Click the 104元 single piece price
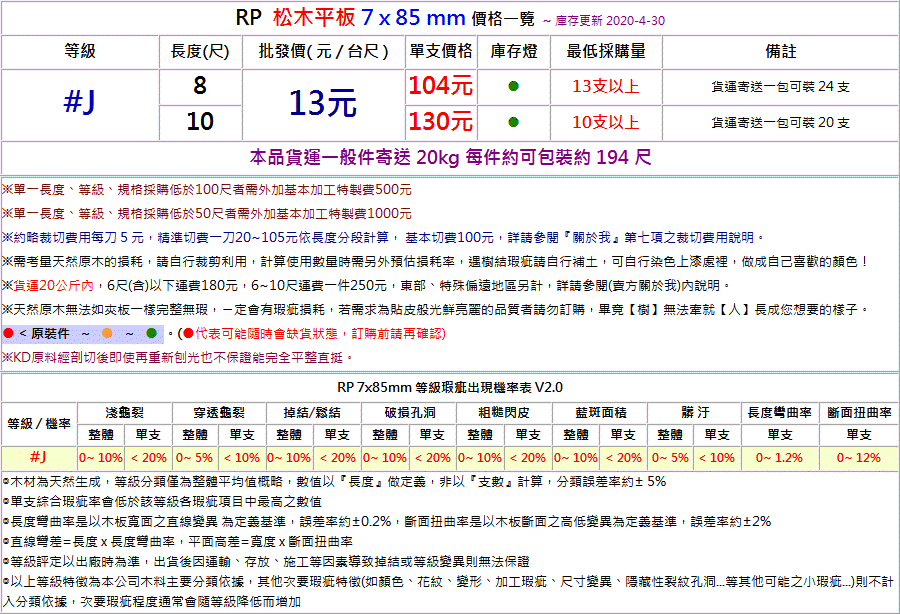The image size is (900, 614). coord(440,86)
